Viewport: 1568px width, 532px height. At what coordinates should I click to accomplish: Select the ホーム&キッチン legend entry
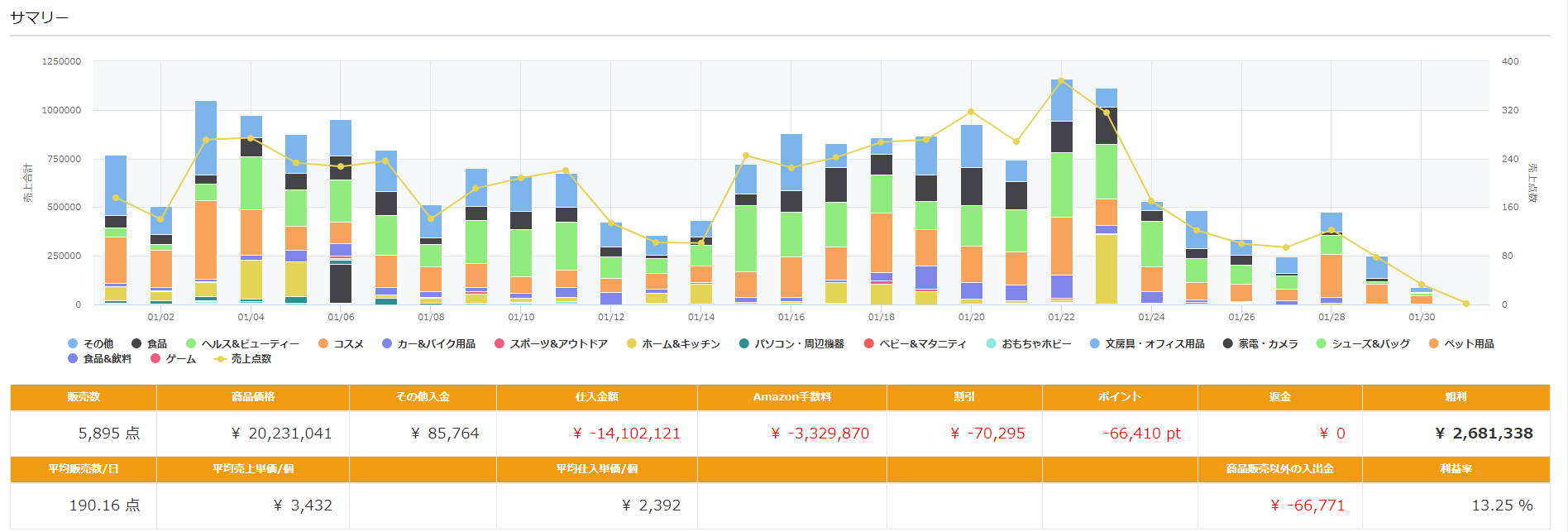point(672,343)
